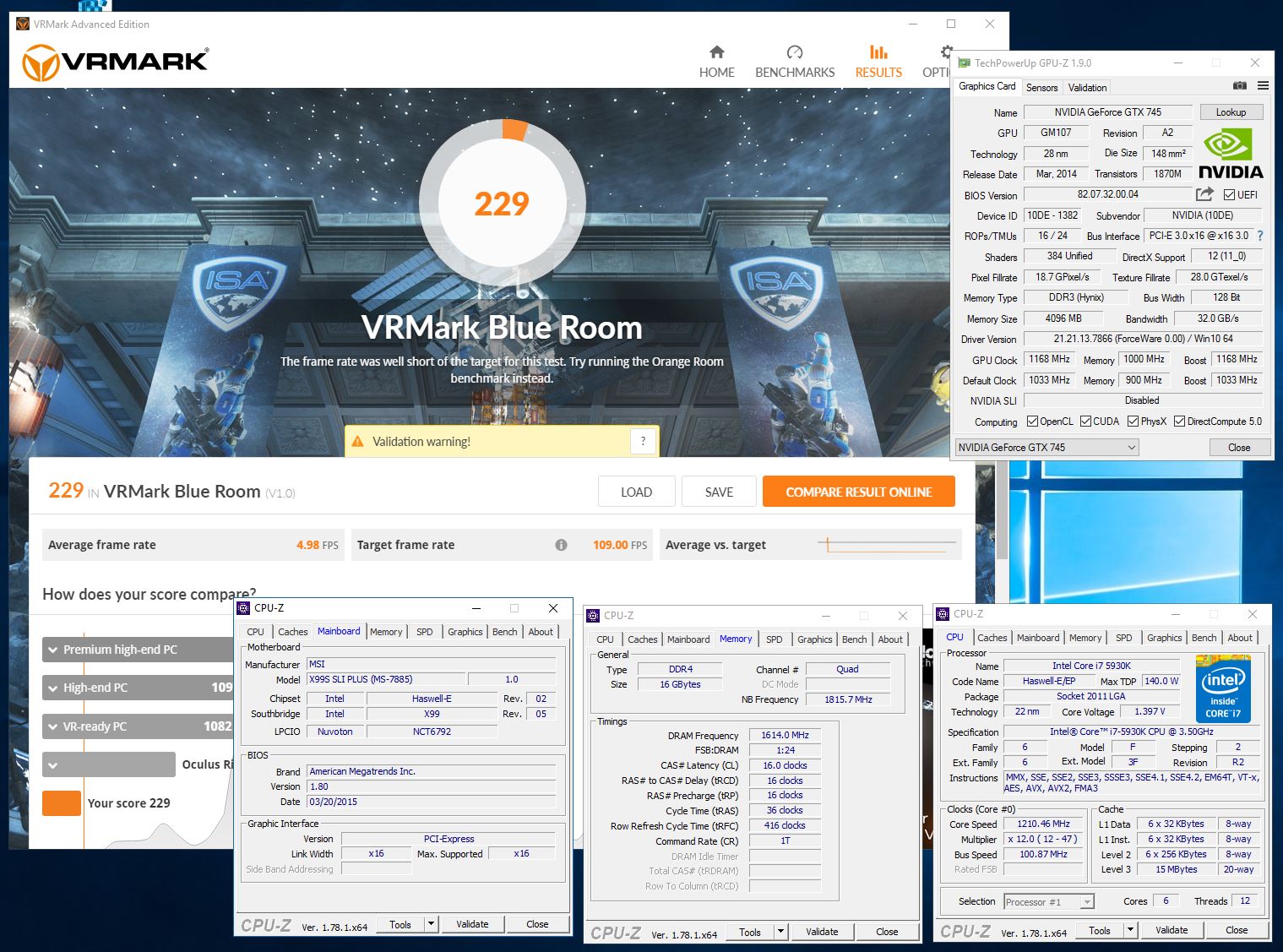Viewport: 1283px width, 952px height.
Task: Open About tab in Memory CPU-Z window
Action: [890, 639]
